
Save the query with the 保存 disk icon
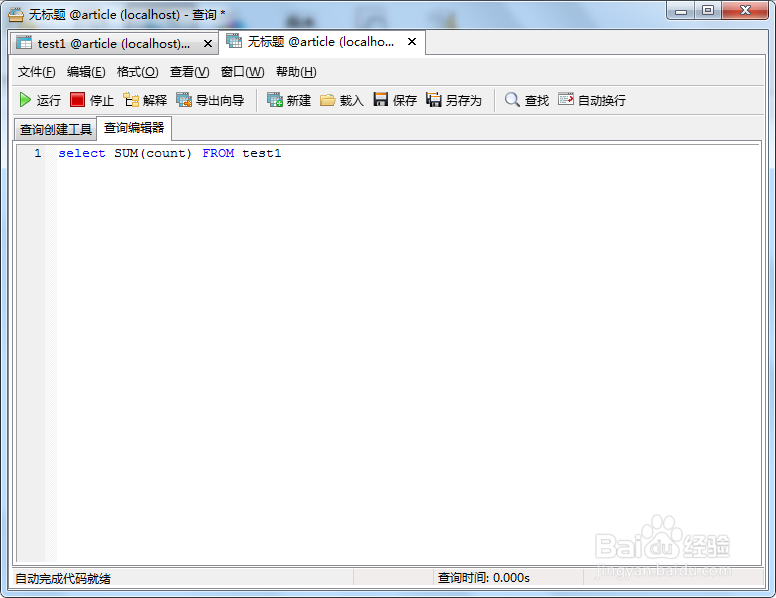(381, 100)
